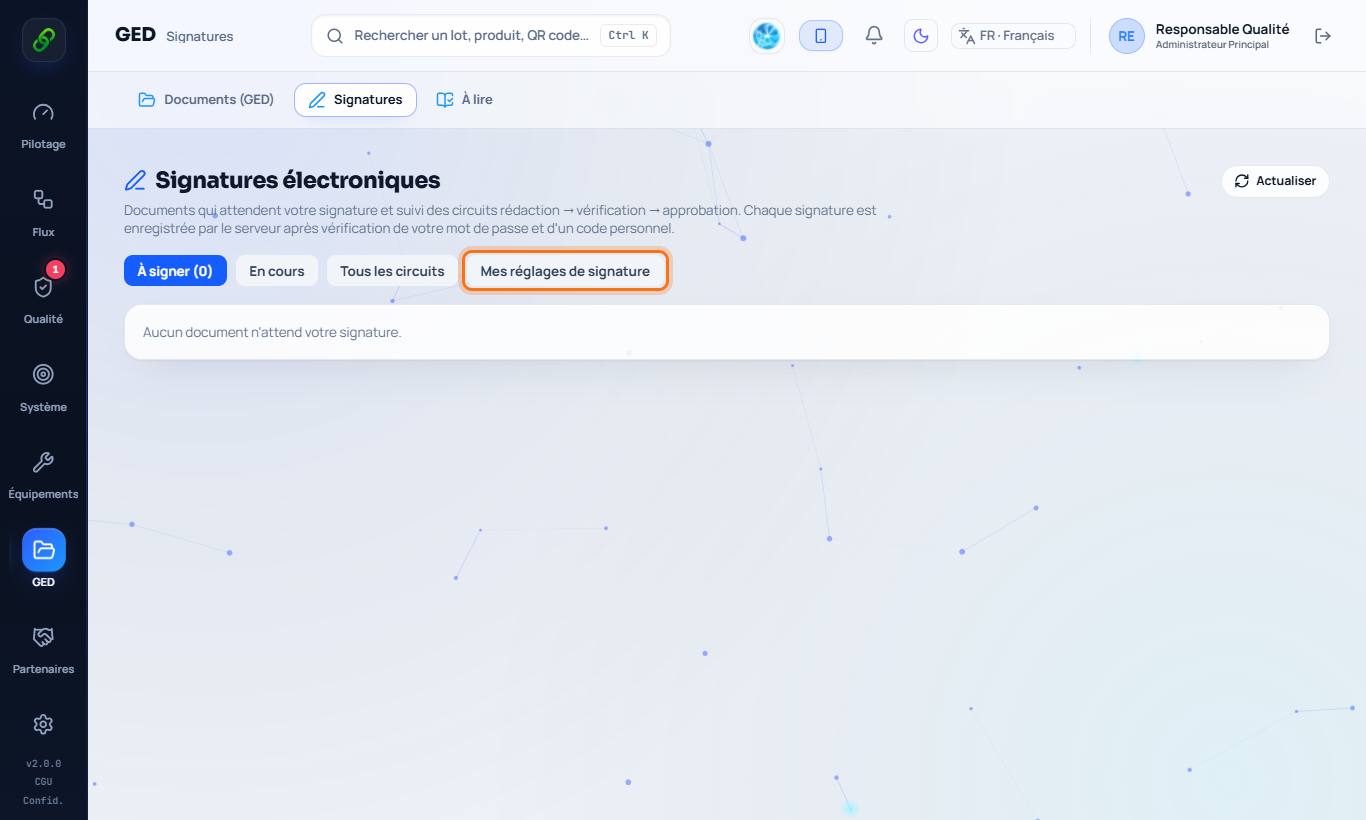The height and width of the screenshot is (820, 1366).
Task: Show the À signer (0) filter
Action: (175, 271)
